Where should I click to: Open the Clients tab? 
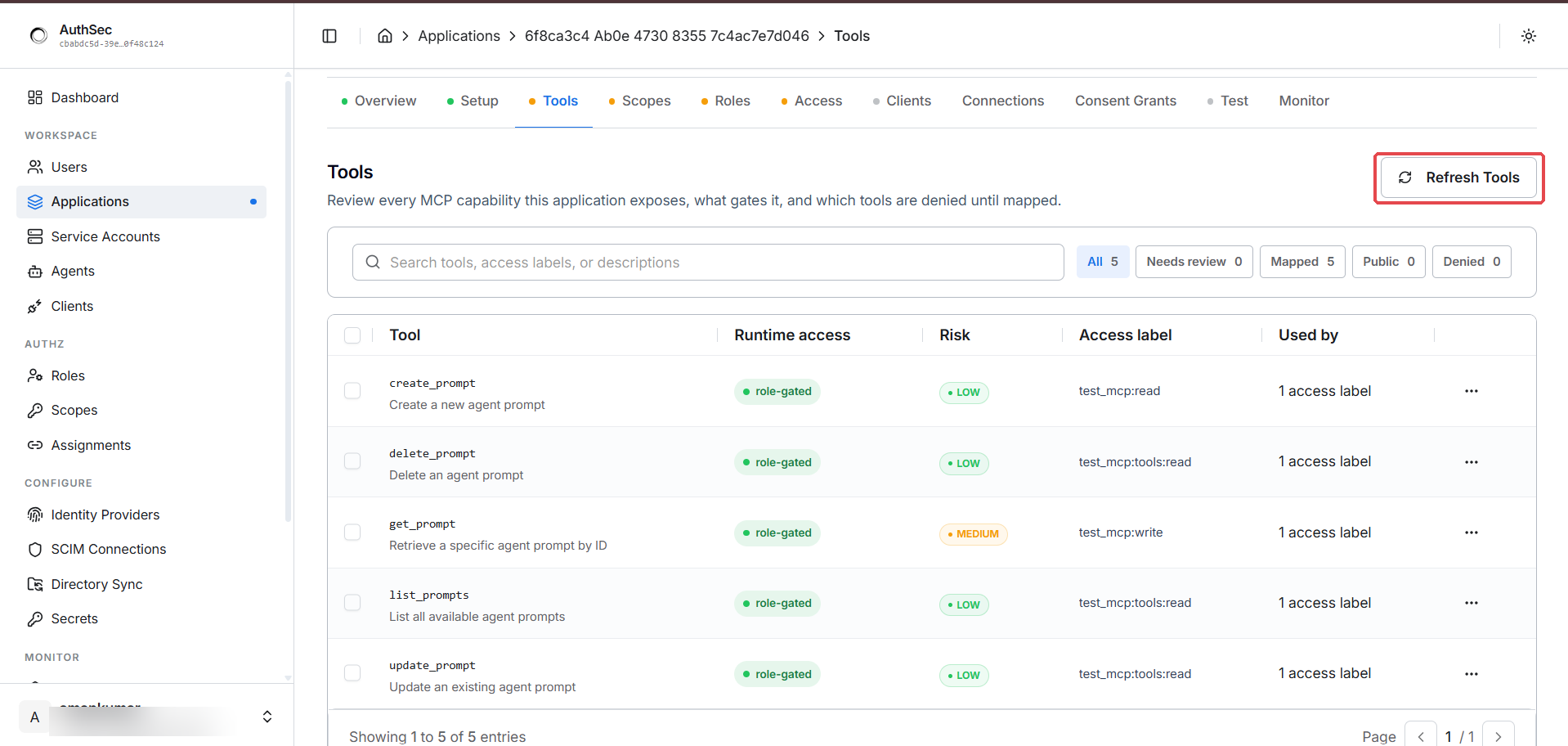click(902, 101)
